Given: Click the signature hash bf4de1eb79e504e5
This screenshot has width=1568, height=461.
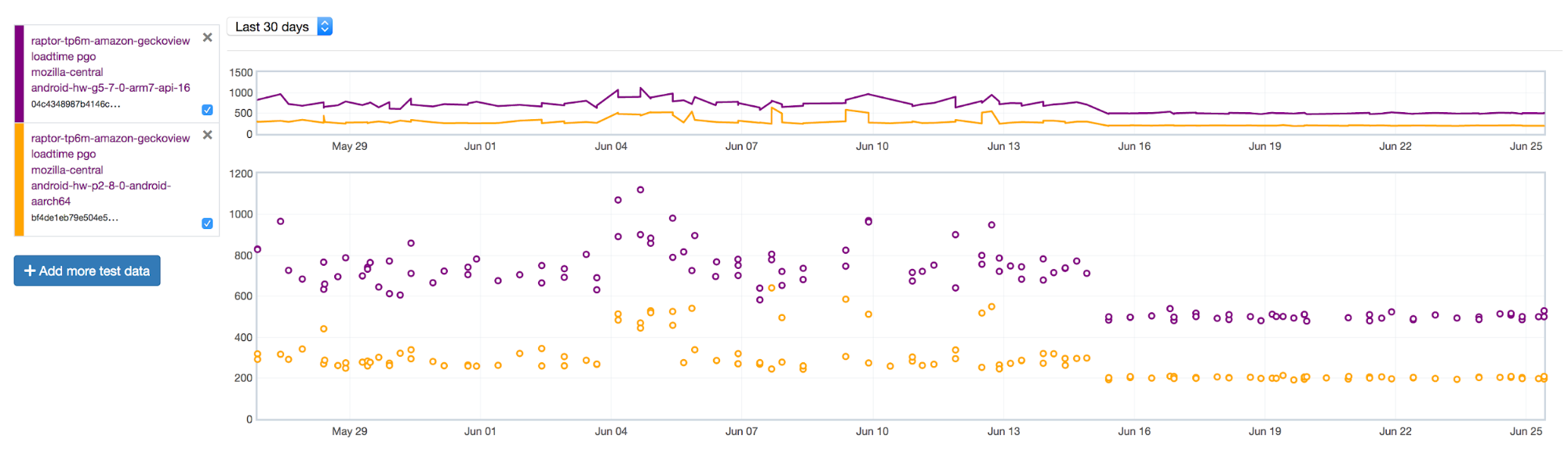Looking at the screenshot, I should (75, 218).
